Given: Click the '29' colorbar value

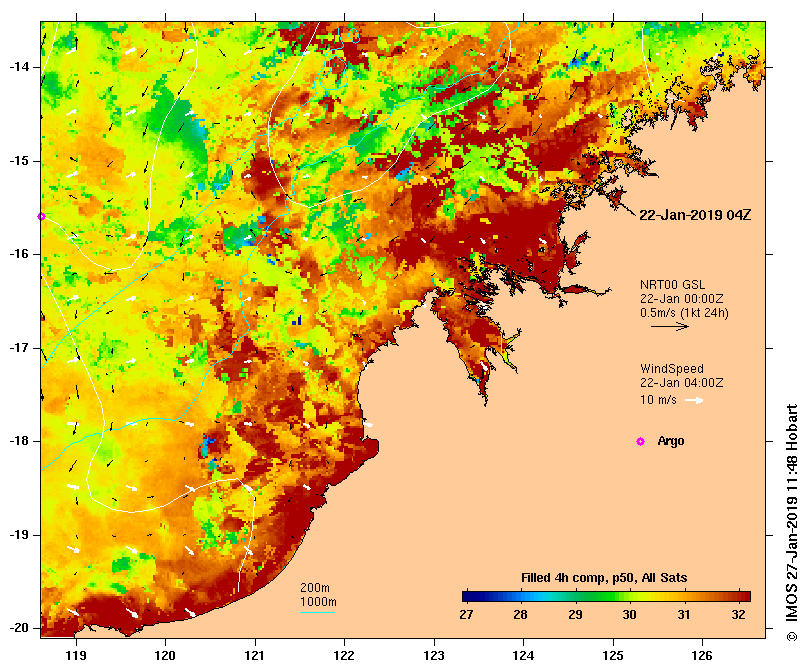Looking at the screenshot, I should 575,615.
